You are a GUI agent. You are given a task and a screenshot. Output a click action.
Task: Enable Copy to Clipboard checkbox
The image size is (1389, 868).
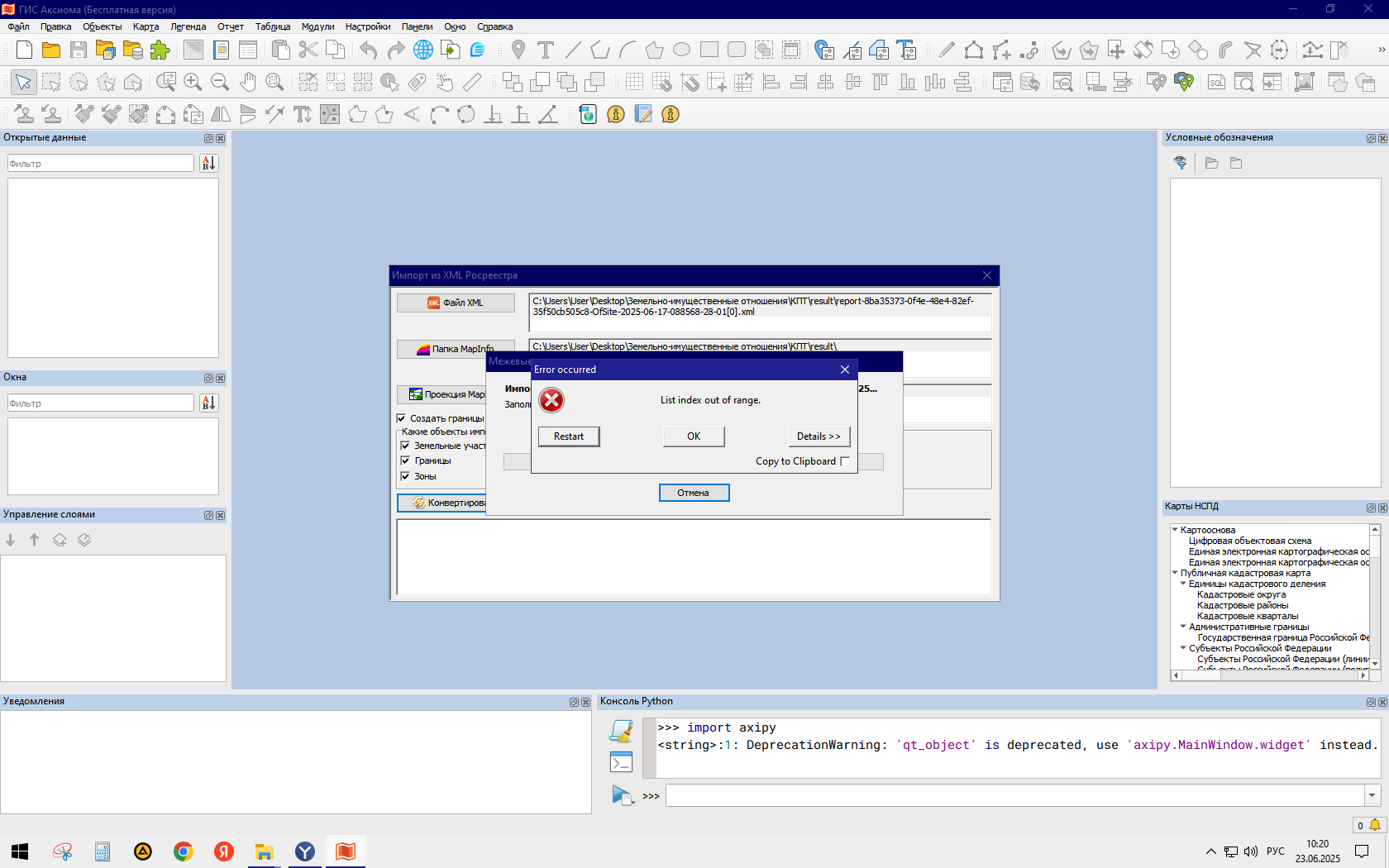pyautogui.click(x=845, y=461)
